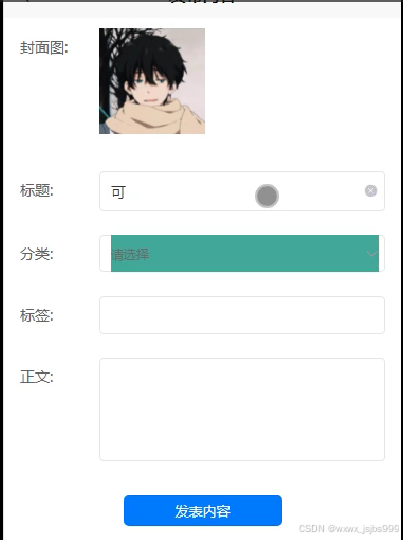Open the 请选择 category selector
Image resolution: width=403 pixels, height=540 pixels.
coord(242,253)
